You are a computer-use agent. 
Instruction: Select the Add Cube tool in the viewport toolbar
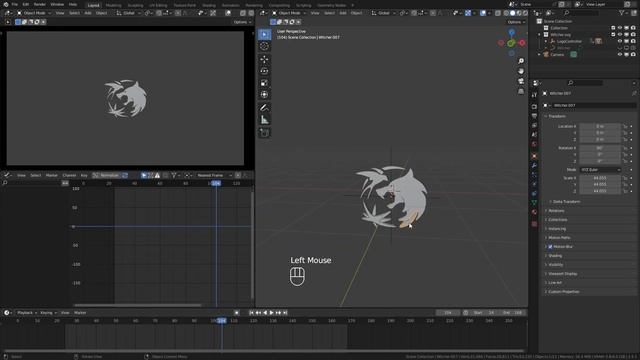click(x=264, y=133)
